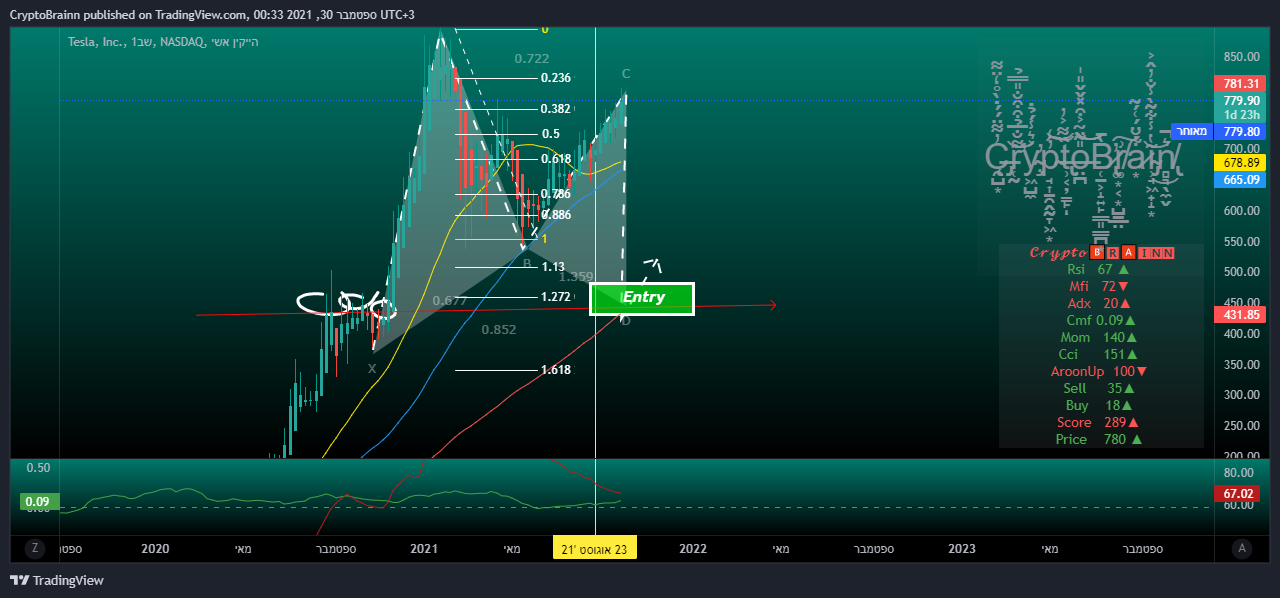
Task: Click the 250.00 price scale value
Action: pyautogui.click(x=1240, y=425)
